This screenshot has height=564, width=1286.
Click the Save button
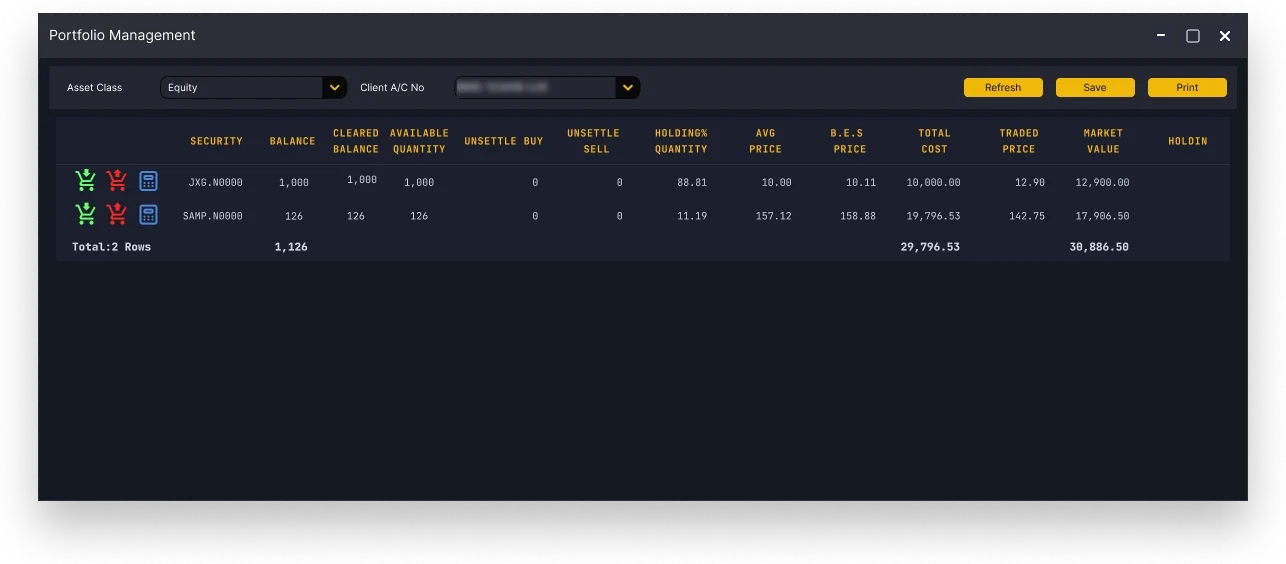click(1095, 88)
